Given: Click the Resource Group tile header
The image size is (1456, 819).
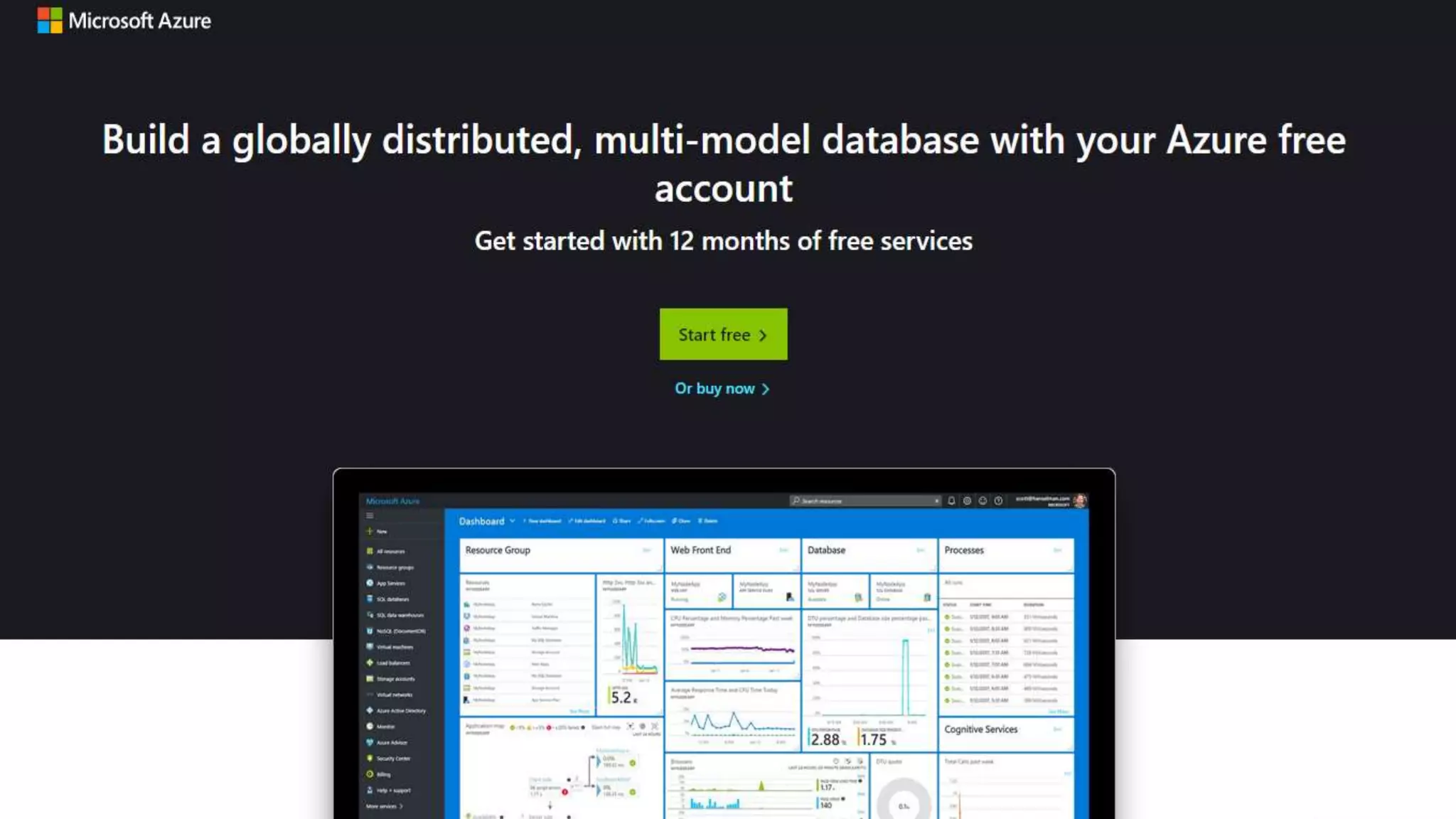Looking at the screenshot, I should [x=498, y=550].
